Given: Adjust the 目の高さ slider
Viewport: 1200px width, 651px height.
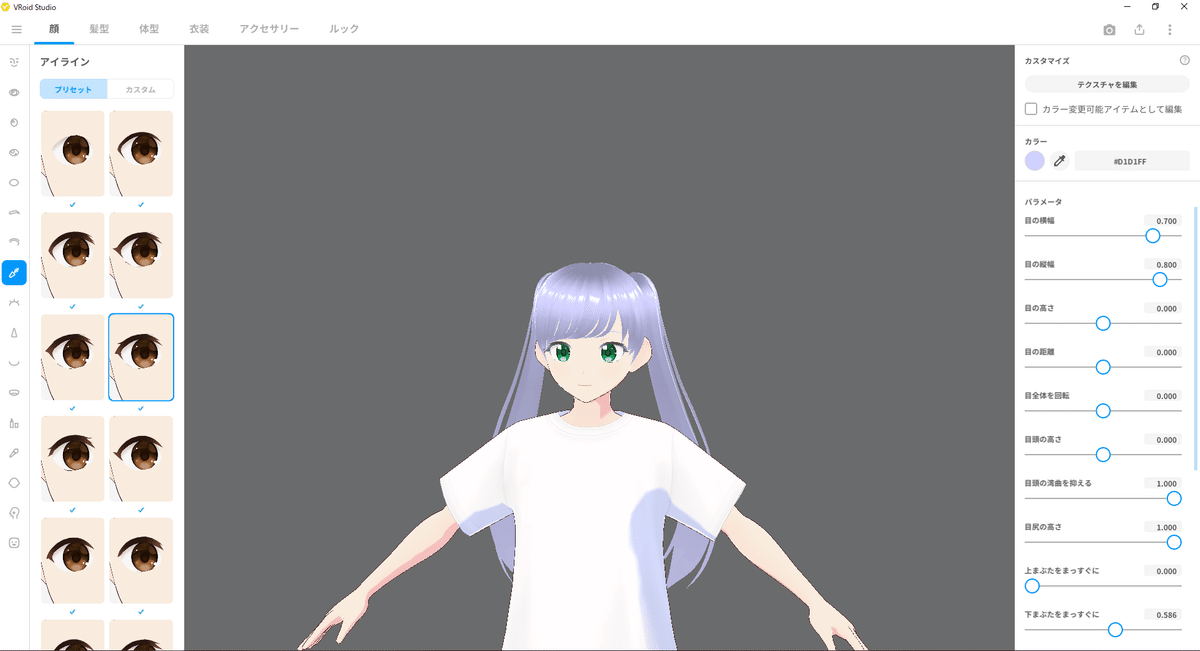Looking at the screenshot, I should pyautogui.click(x=1103, y=323).
